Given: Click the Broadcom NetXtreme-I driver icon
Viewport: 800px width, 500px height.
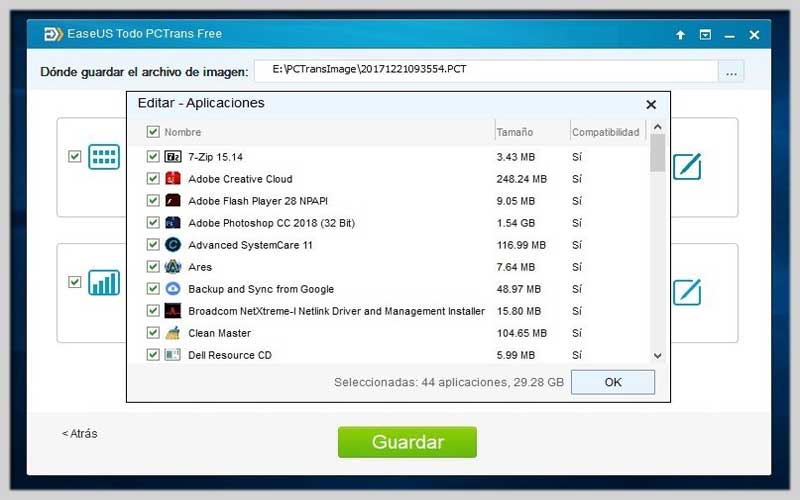Looking at the screenshot, I should 173,311.
